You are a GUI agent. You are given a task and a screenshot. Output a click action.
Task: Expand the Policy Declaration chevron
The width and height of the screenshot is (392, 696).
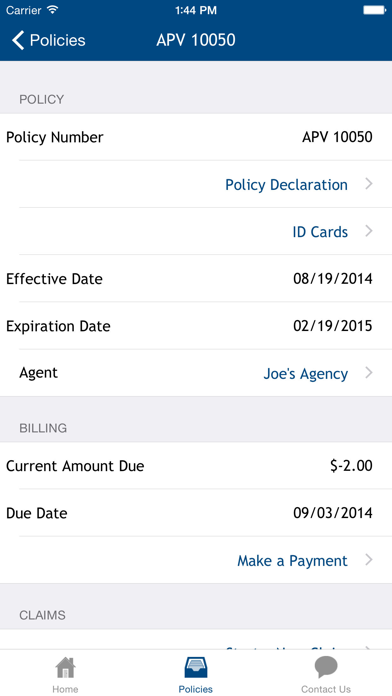click(x=369, y=184)
